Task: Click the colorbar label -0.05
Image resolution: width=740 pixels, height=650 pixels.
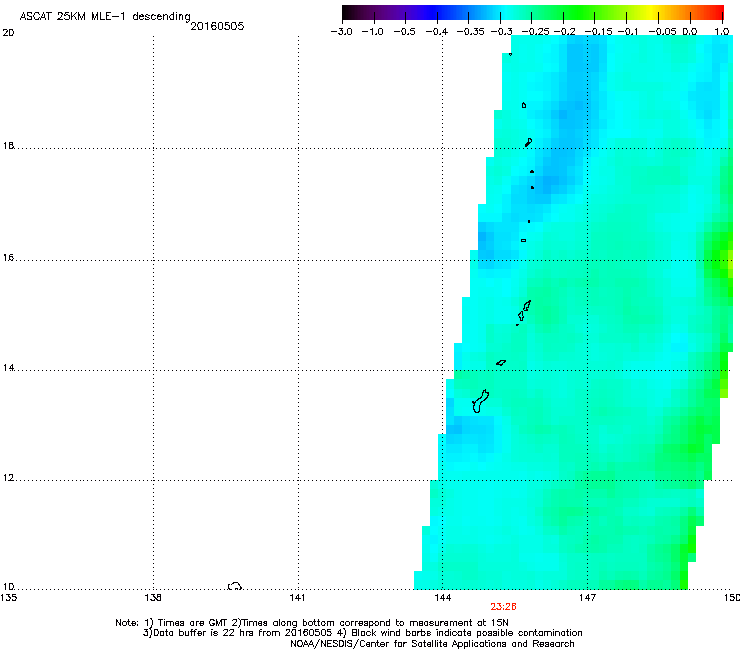Action: tap(662, 32)
